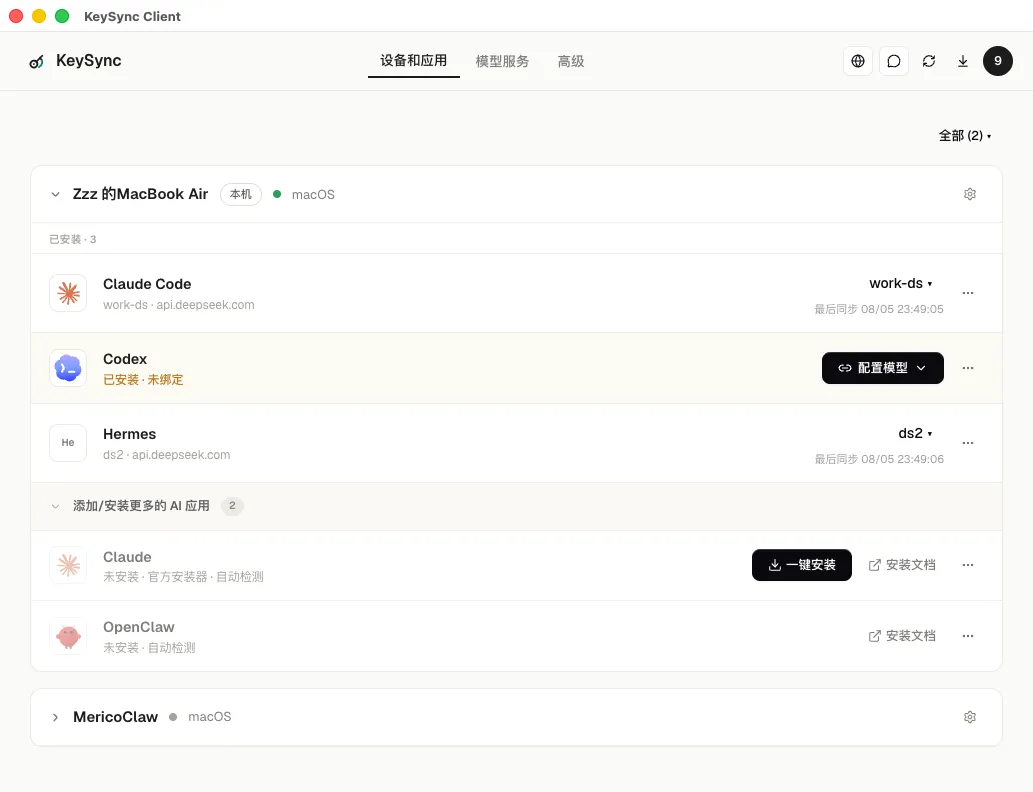The image size is (1033, 792).
Task: Click the Claude Code app icon
Action: (x=68, y=293)
